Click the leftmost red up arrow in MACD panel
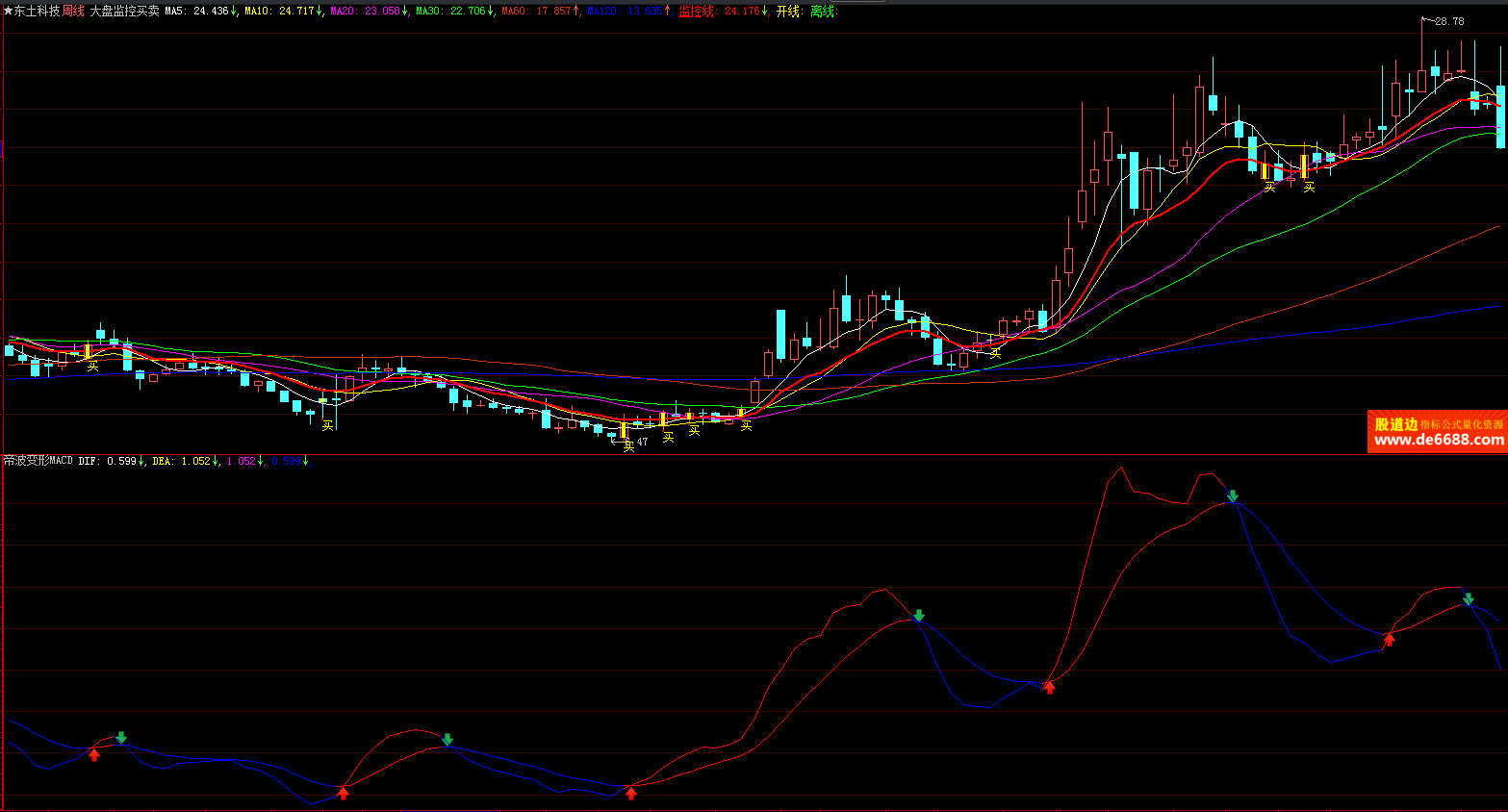Image resolution: width=1508 pixels, height=812 pixels. tap(94, 754)
